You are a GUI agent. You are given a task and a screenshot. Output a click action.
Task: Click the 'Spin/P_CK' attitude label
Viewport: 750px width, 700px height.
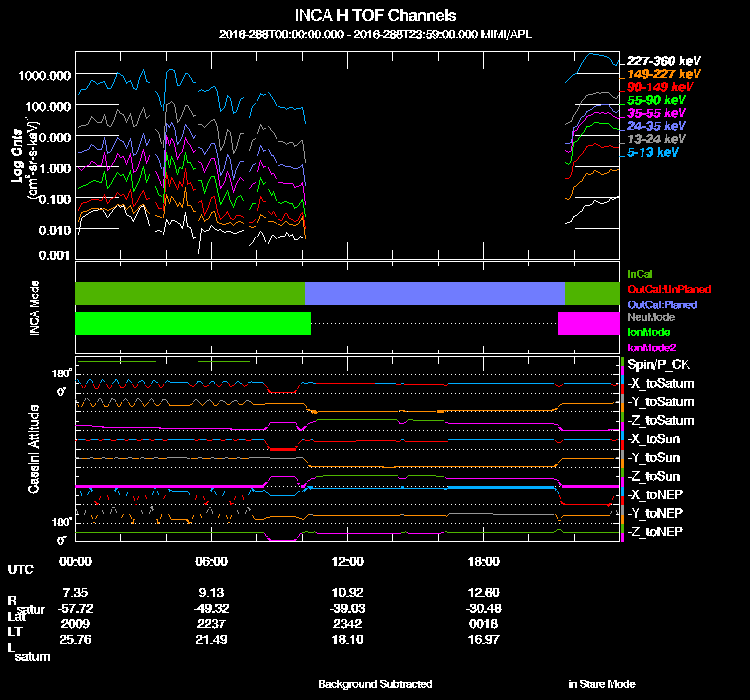click(x=658, y=365)
